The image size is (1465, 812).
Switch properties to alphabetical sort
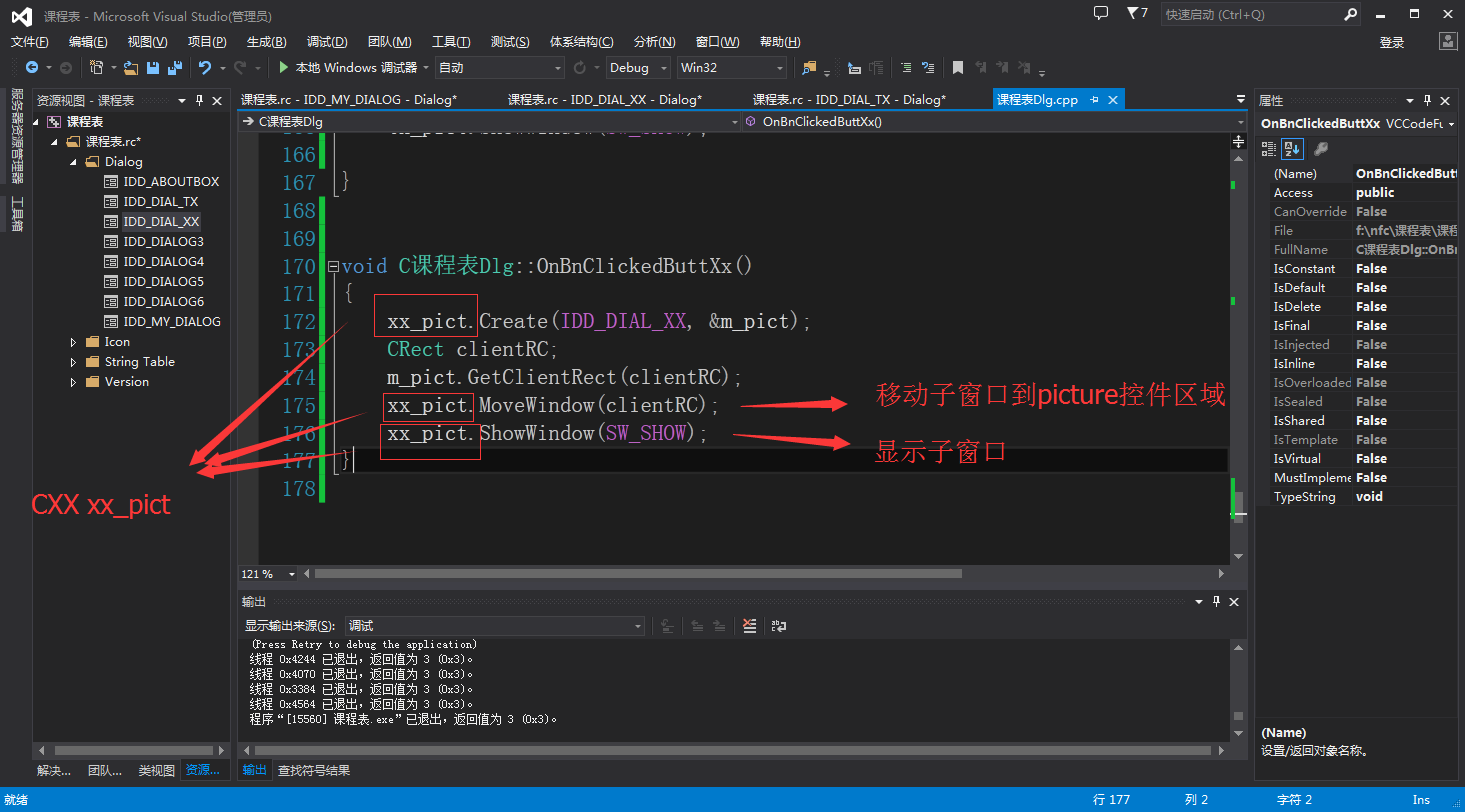coord(1292,148)
